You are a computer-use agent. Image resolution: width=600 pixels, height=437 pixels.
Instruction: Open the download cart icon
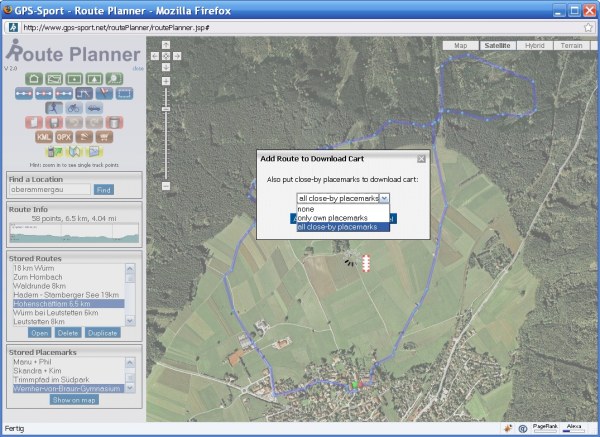pyautogui.click(x=104, y=136)
